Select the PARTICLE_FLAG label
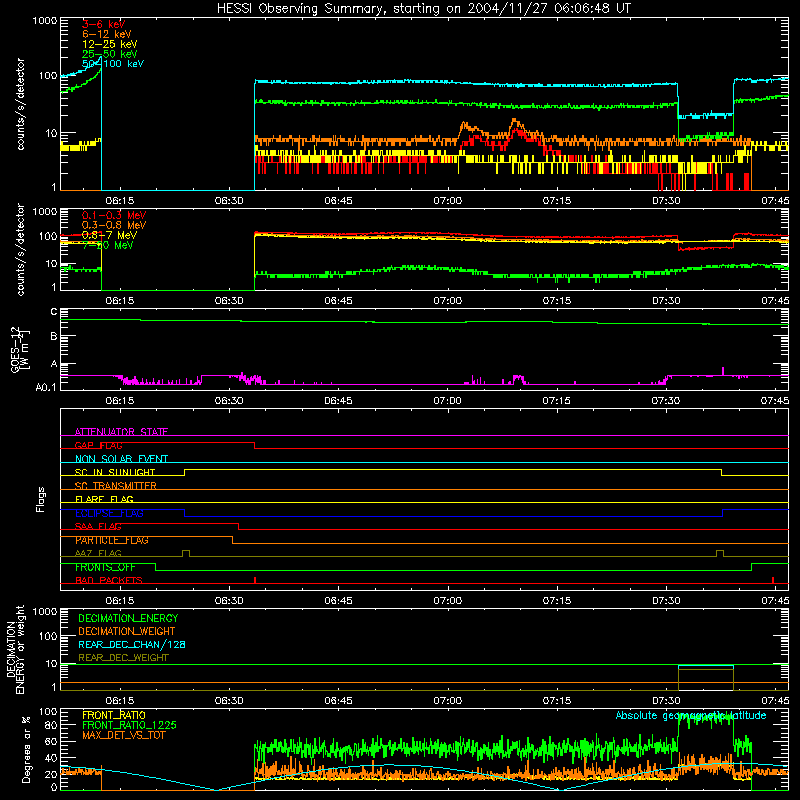 112,540
